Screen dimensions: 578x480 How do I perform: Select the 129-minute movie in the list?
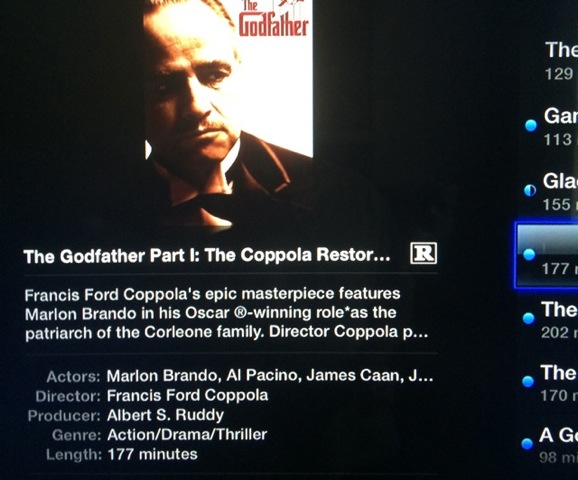[560, 61]
